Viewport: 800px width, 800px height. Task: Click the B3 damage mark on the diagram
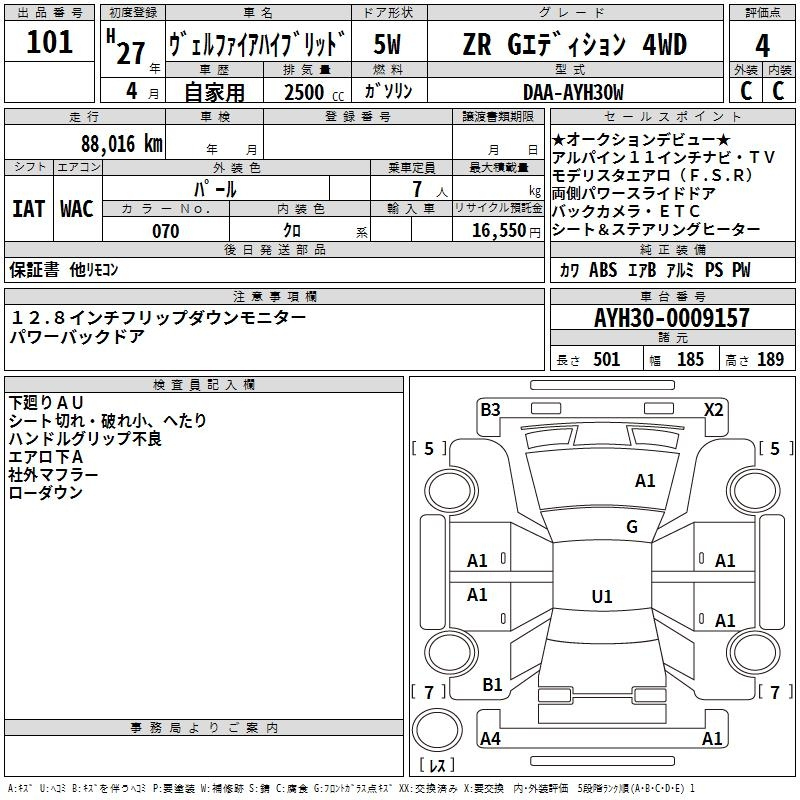pos(490,410)
